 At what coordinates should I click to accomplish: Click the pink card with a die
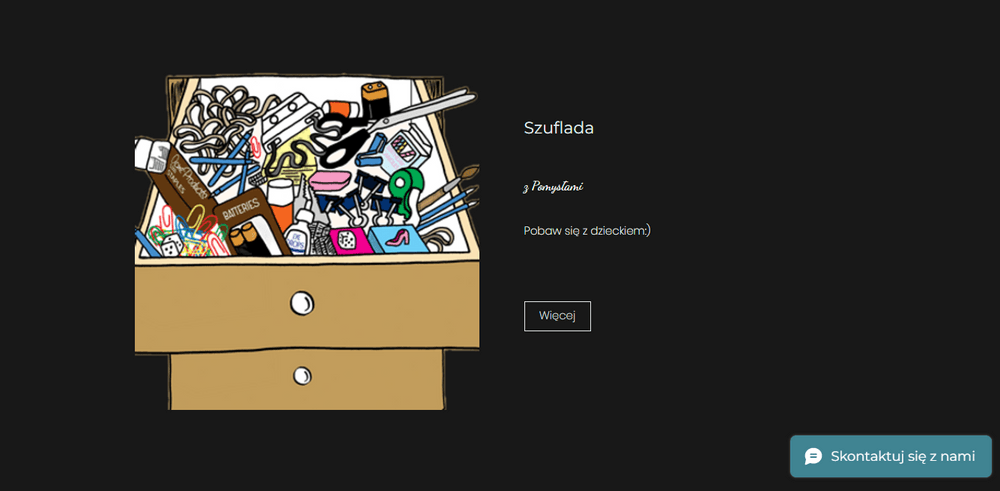pos(348,242)
